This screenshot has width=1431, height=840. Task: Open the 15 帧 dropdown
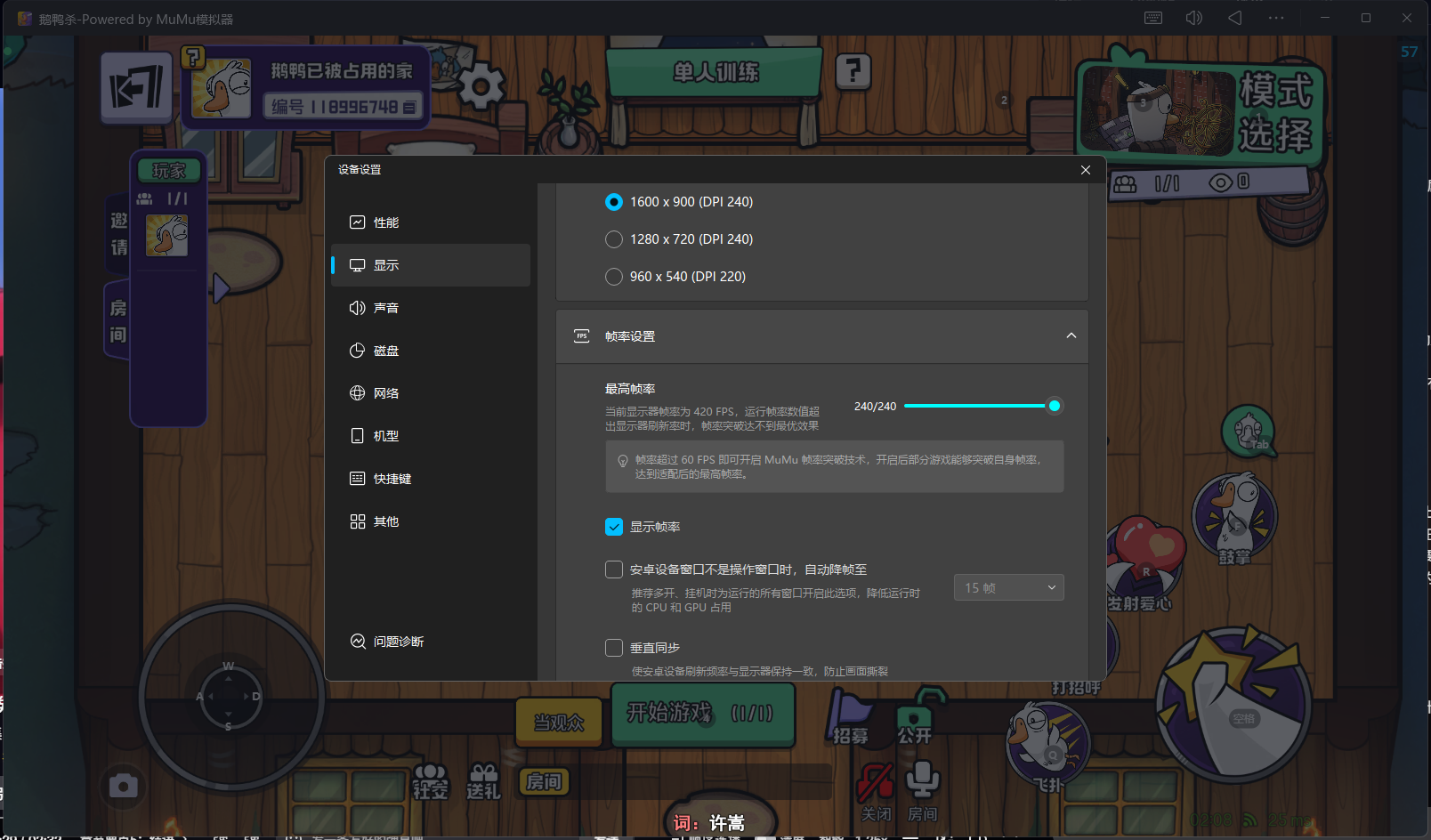1009,587
